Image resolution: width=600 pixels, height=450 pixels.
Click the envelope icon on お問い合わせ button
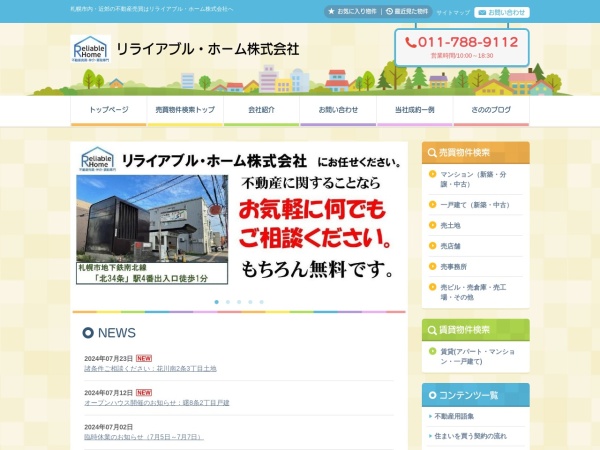click(482, 13)
